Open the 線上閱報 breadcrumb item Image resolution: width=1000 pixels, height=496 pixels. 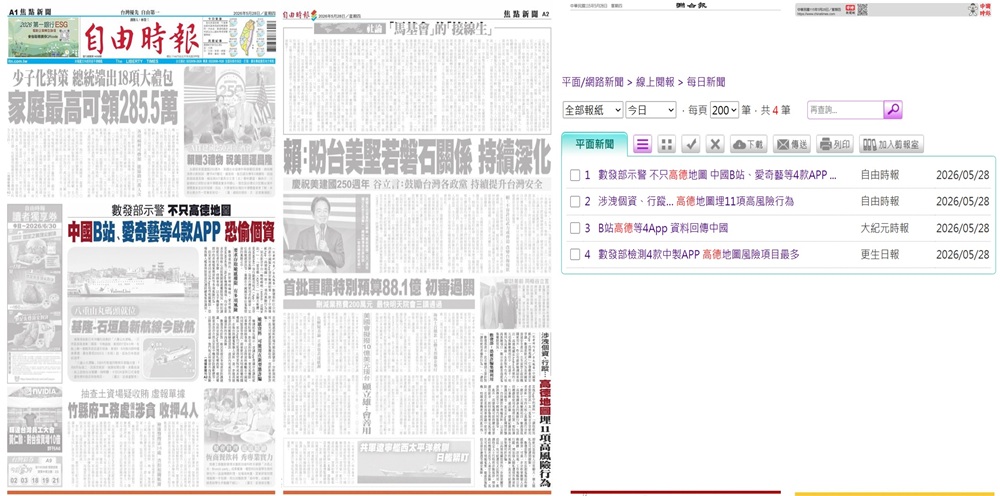(x=655, y=82)
